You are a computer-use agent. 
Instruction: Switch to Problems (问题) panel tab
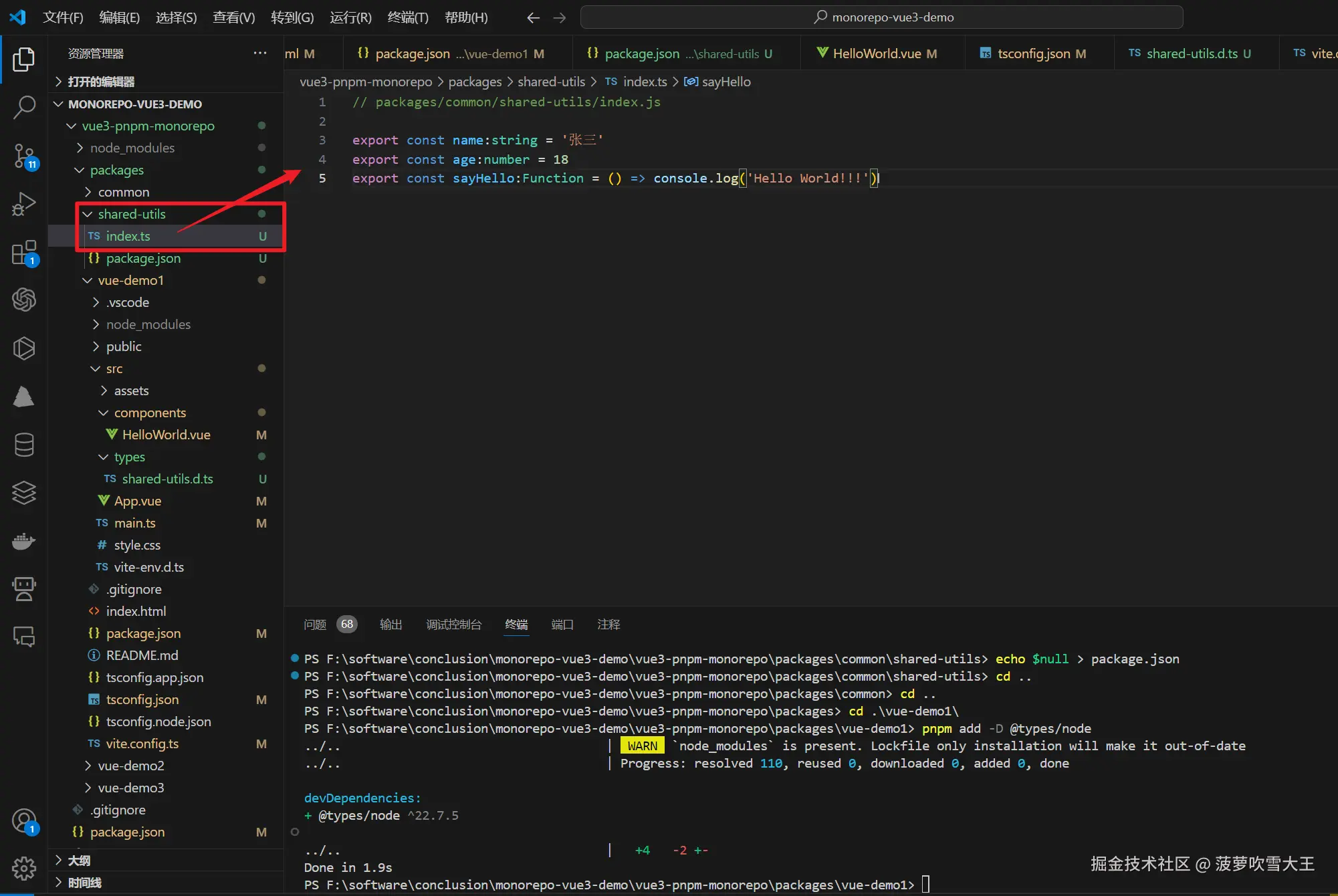tap(315, 625)
